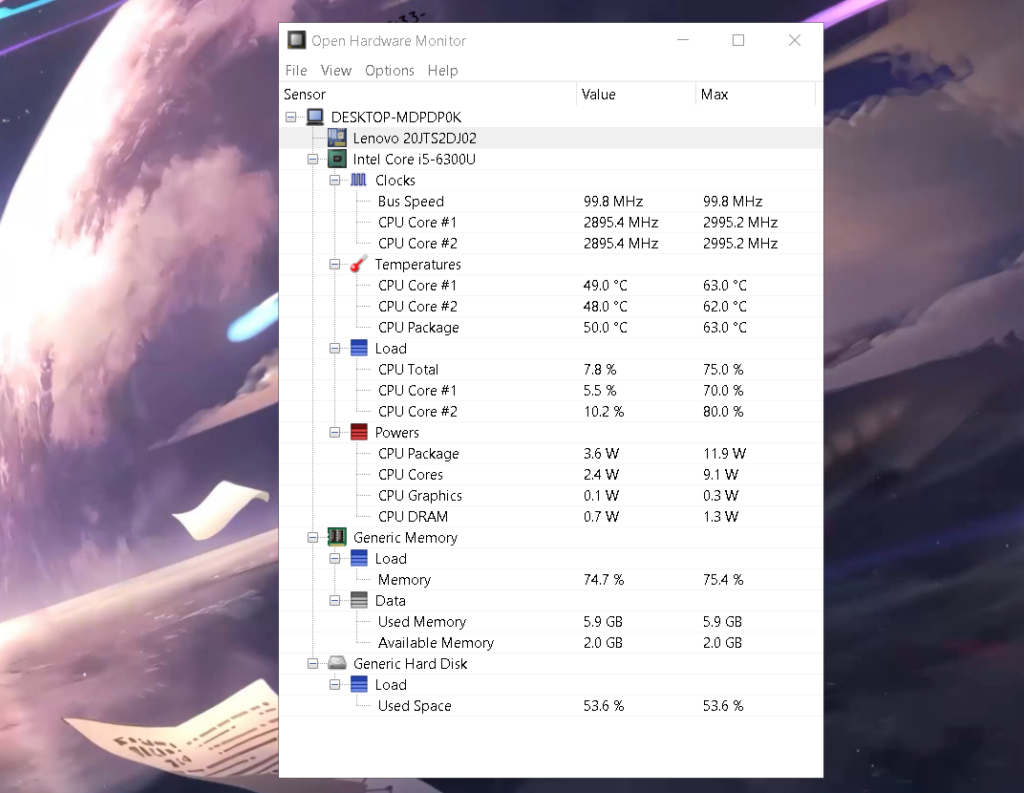Select CPU Core #1 under Clocks
Image resolution: width=1024 pixels, height=793 pixels.
pos(551,222)
